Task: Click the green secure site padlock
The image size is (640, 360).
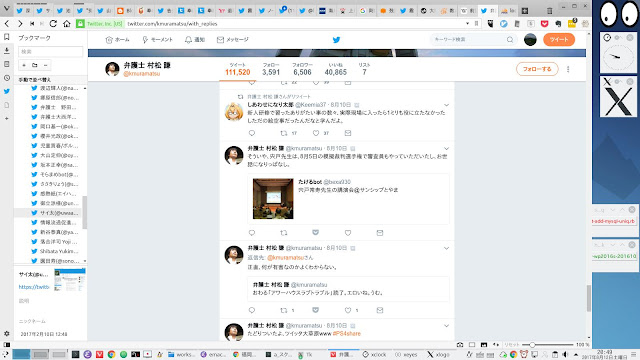Action: pyautogui.click(x=80, y=24)
